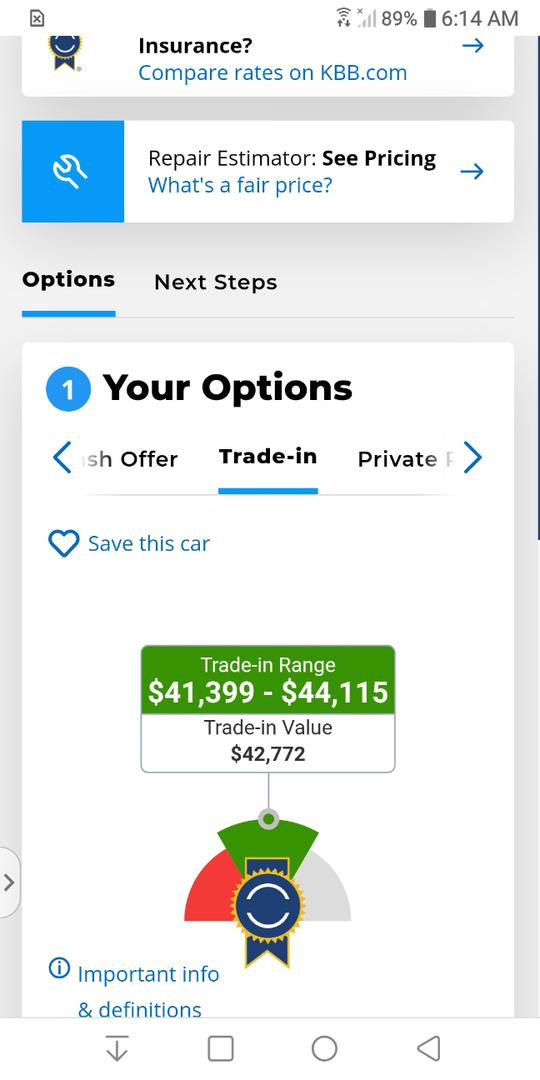Open Compare rates on KBB.com link
The height and width of the screenshot is (1080, 540).
coord(273,73)
